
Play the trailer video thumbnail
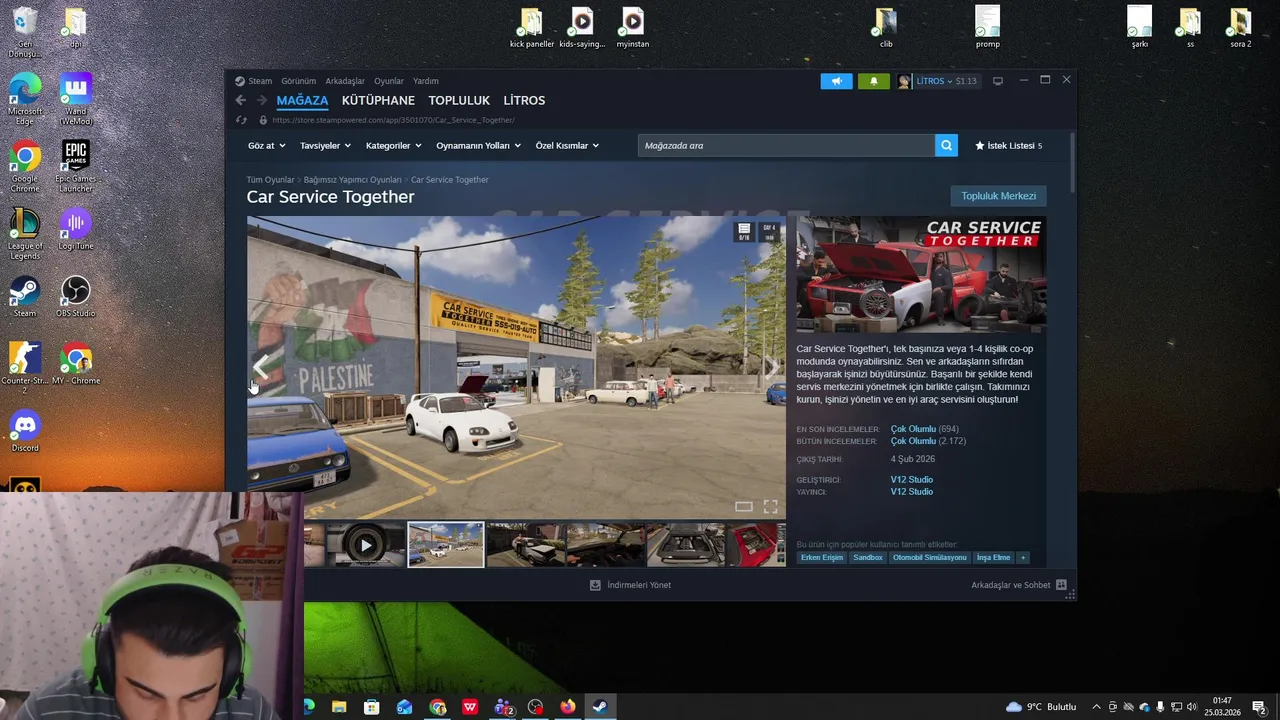pos(365,545)
